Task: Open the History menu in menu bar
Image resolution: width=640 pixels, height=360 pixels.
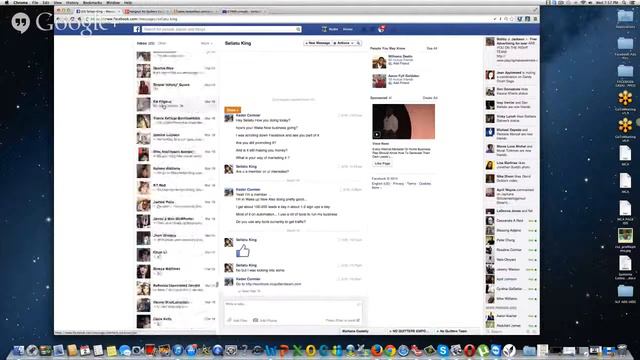Action: click(x=72, y=2)
